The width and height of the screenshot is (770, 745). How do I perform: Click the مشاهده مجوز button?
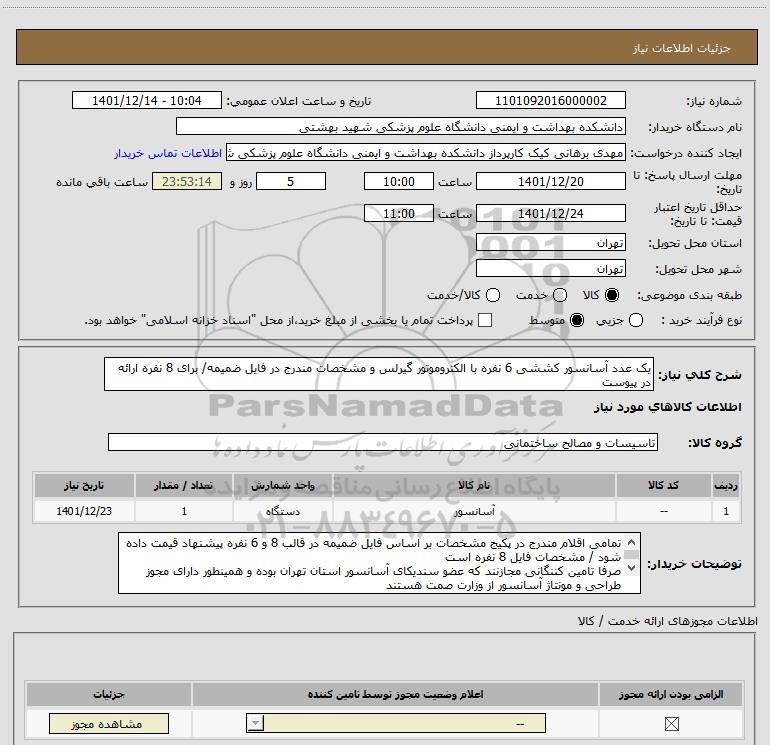109,724
